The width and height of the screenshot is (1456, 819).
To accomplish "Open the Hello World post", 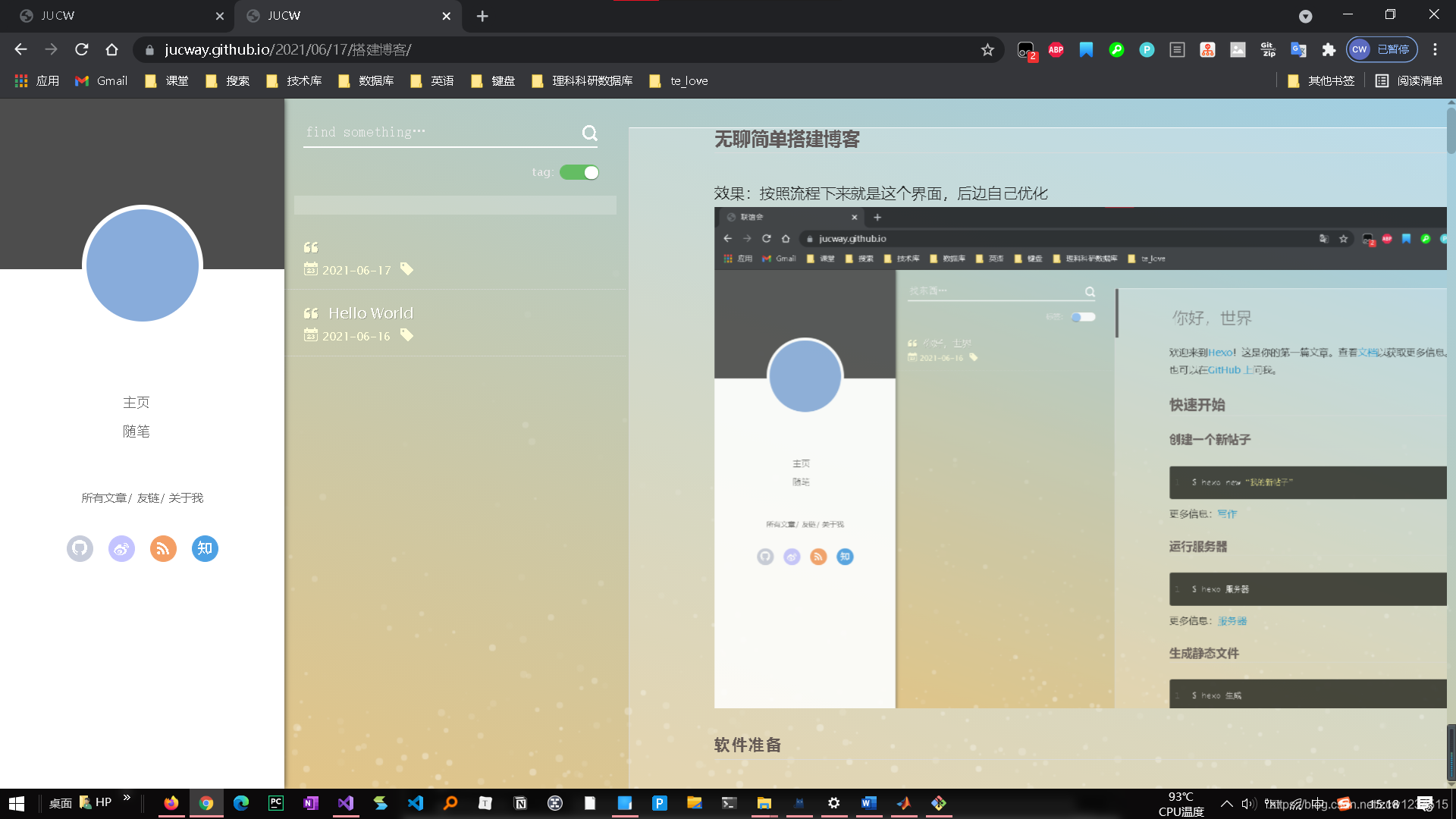I will (x=369, y=312).
